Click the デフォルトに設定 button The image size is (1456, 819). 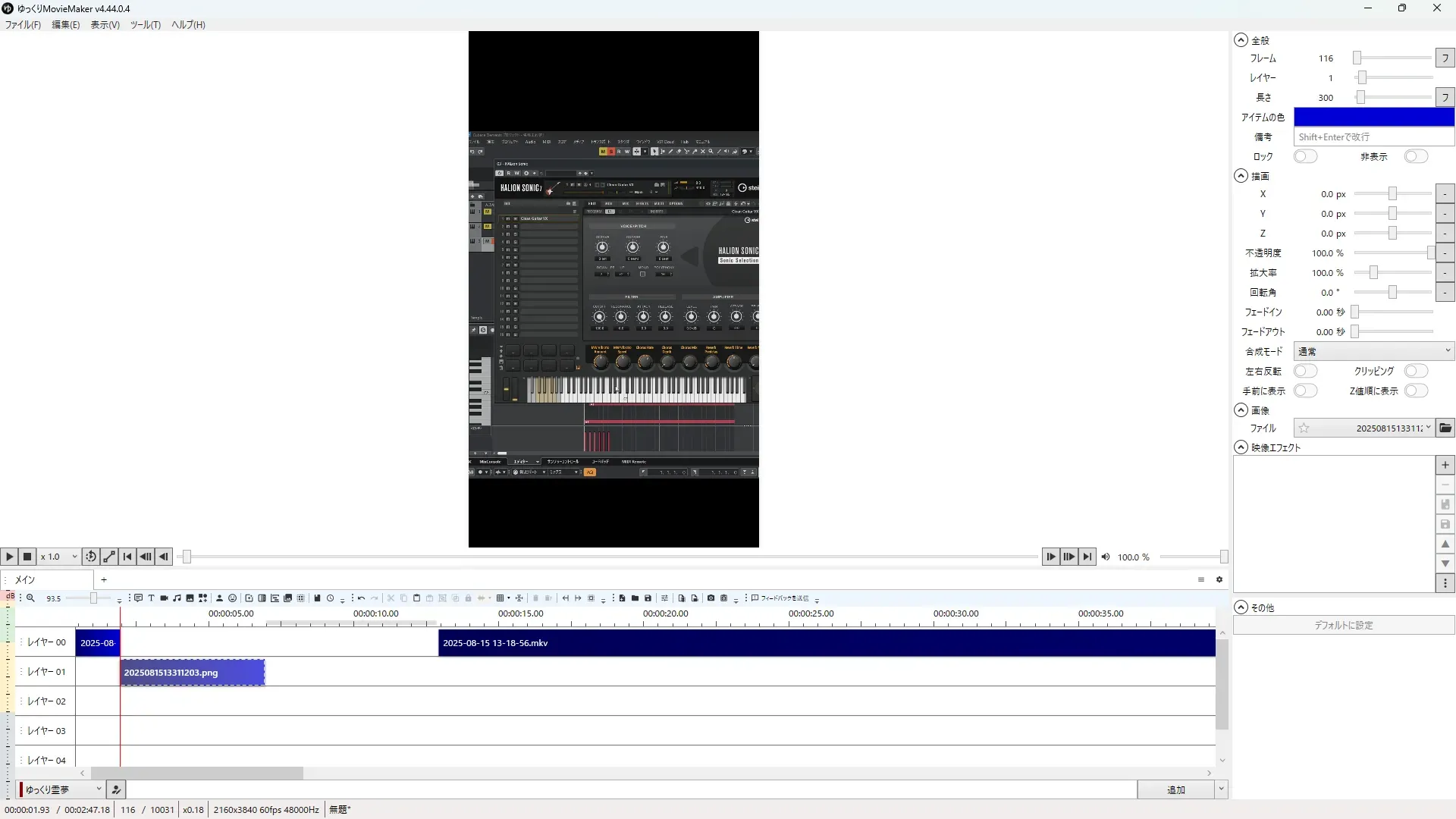click(1343, 626)
